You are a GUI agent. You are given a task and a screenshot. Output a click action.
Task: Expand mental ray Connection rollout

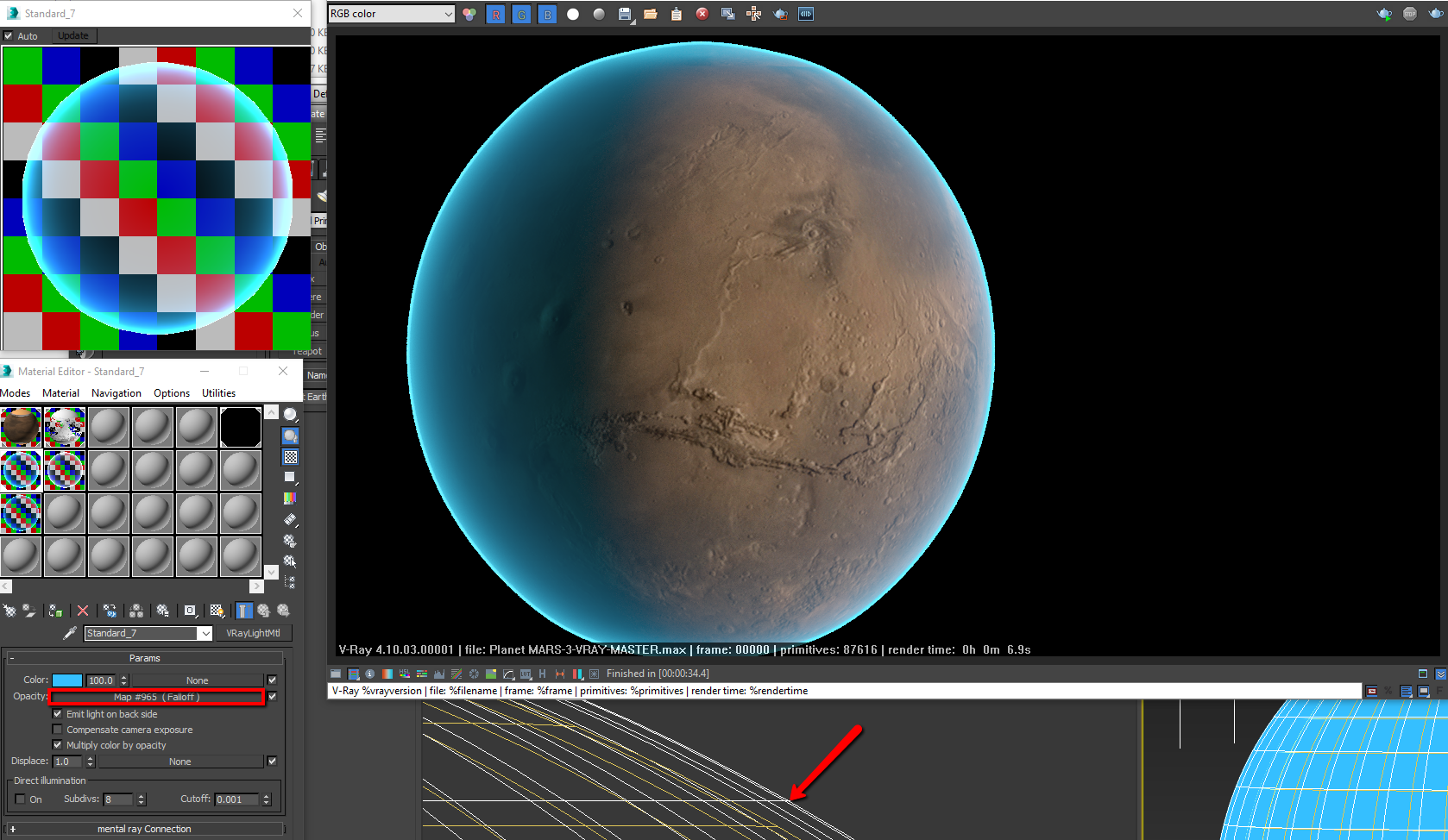tap(145, 829)
